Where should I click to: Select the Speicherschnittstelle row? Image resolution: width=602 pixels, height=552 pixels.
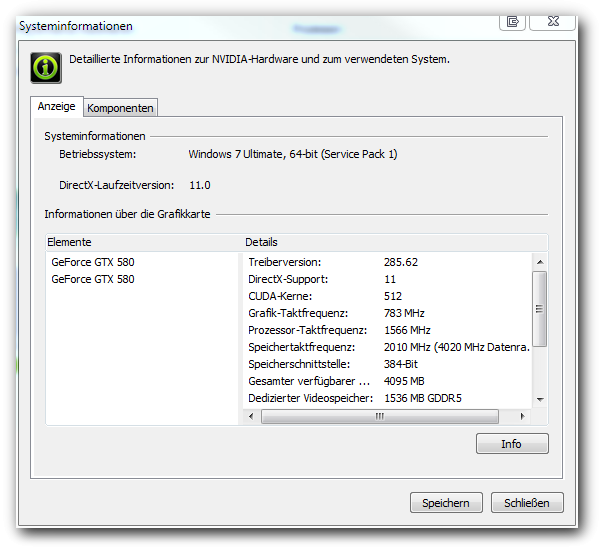click(388, 364)
